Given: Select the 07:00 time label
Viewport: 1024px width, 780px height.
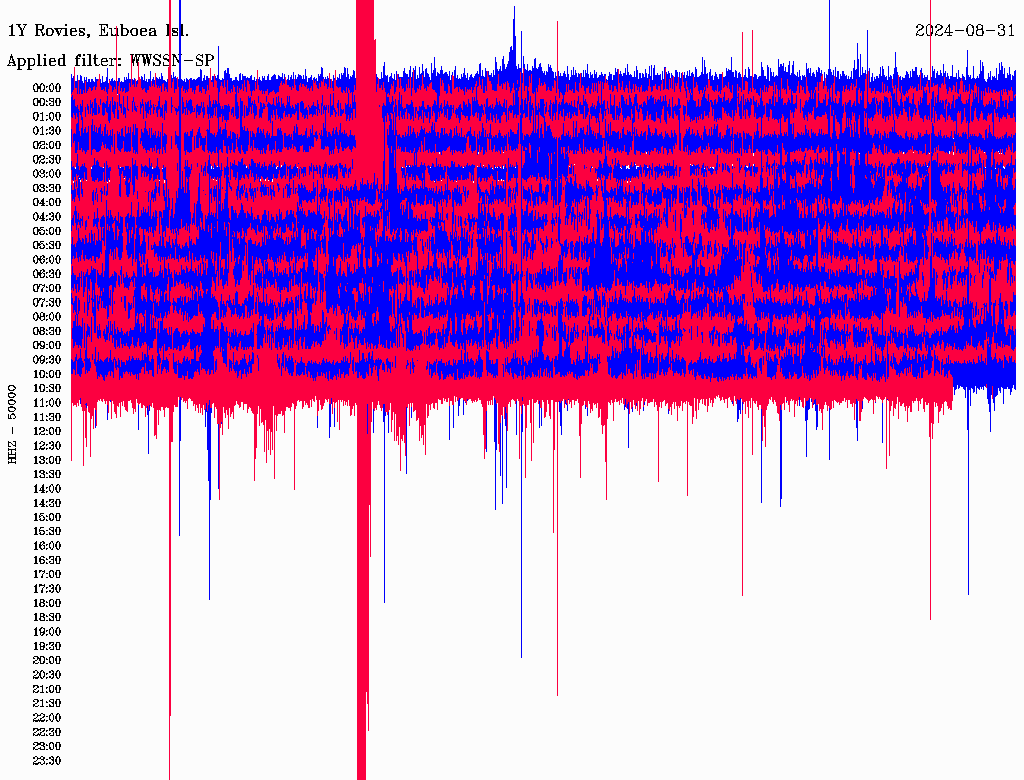Looking at the screenshot, I should [x=47, y=289].
